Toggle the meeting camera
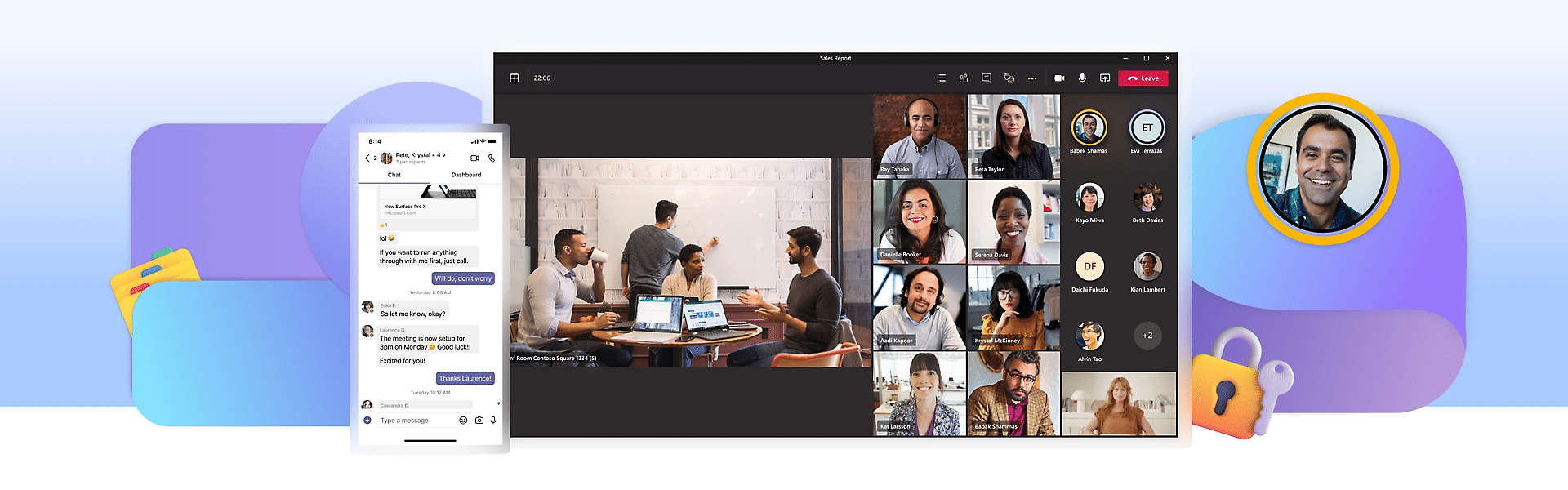The width and height of the screenshot is (1568, 490). pos(1059,78)
